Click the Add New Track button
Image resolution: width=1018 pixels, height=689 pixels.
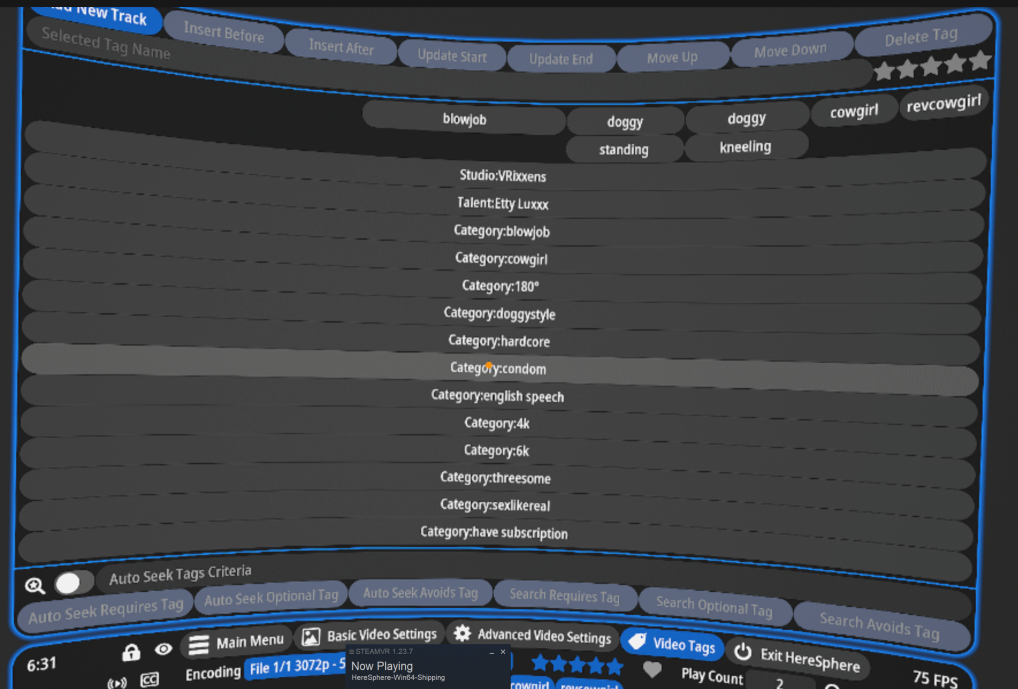pyautogui.click(x=97, y=16)
